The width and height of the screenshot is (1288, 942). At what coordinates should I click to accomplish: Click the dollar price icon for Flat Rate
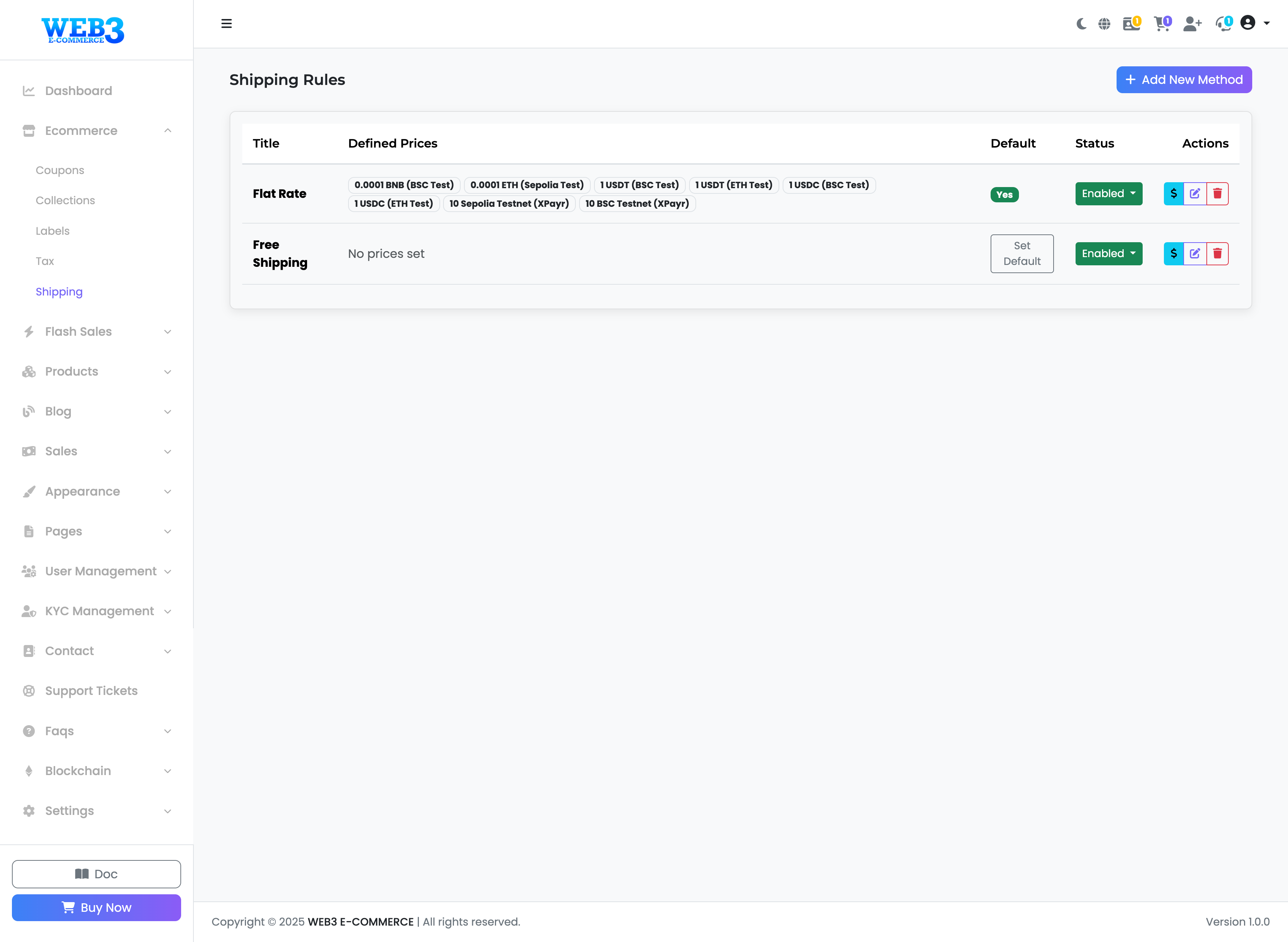[1173, 194]
